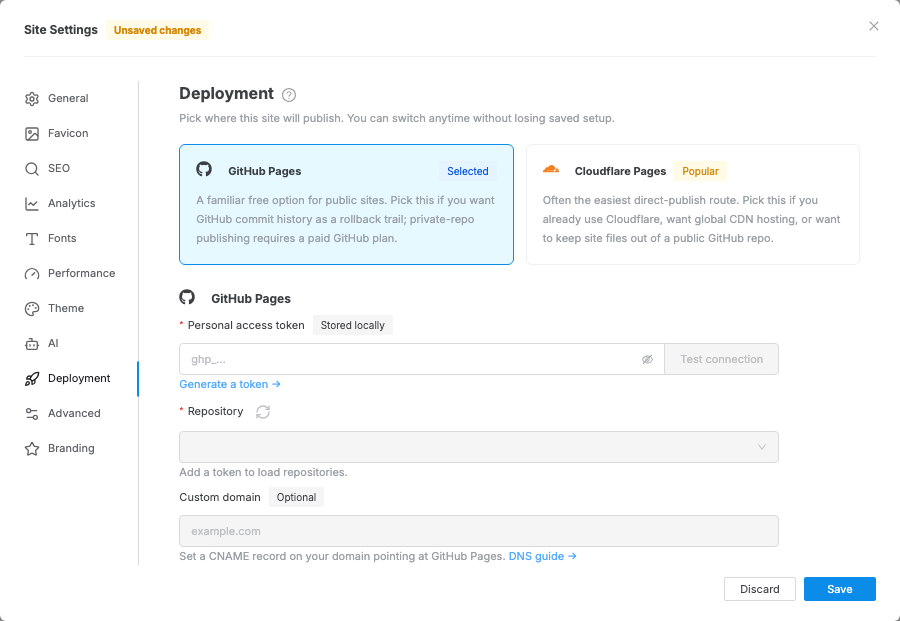
Task: Click the Optional tag beside Custom domain
Action: click(296, 497)
